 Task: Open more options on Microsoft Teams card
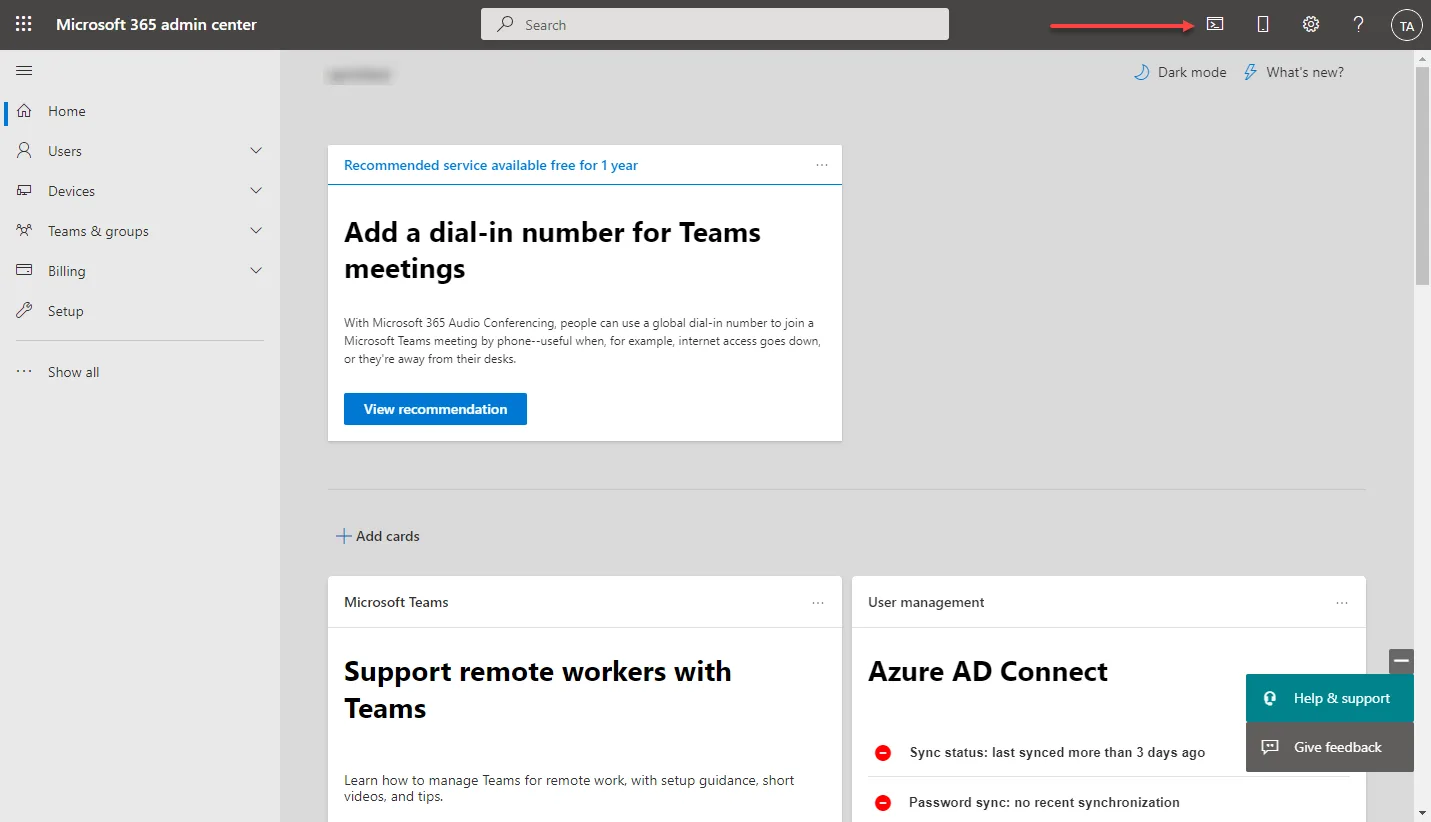[818, 603]
